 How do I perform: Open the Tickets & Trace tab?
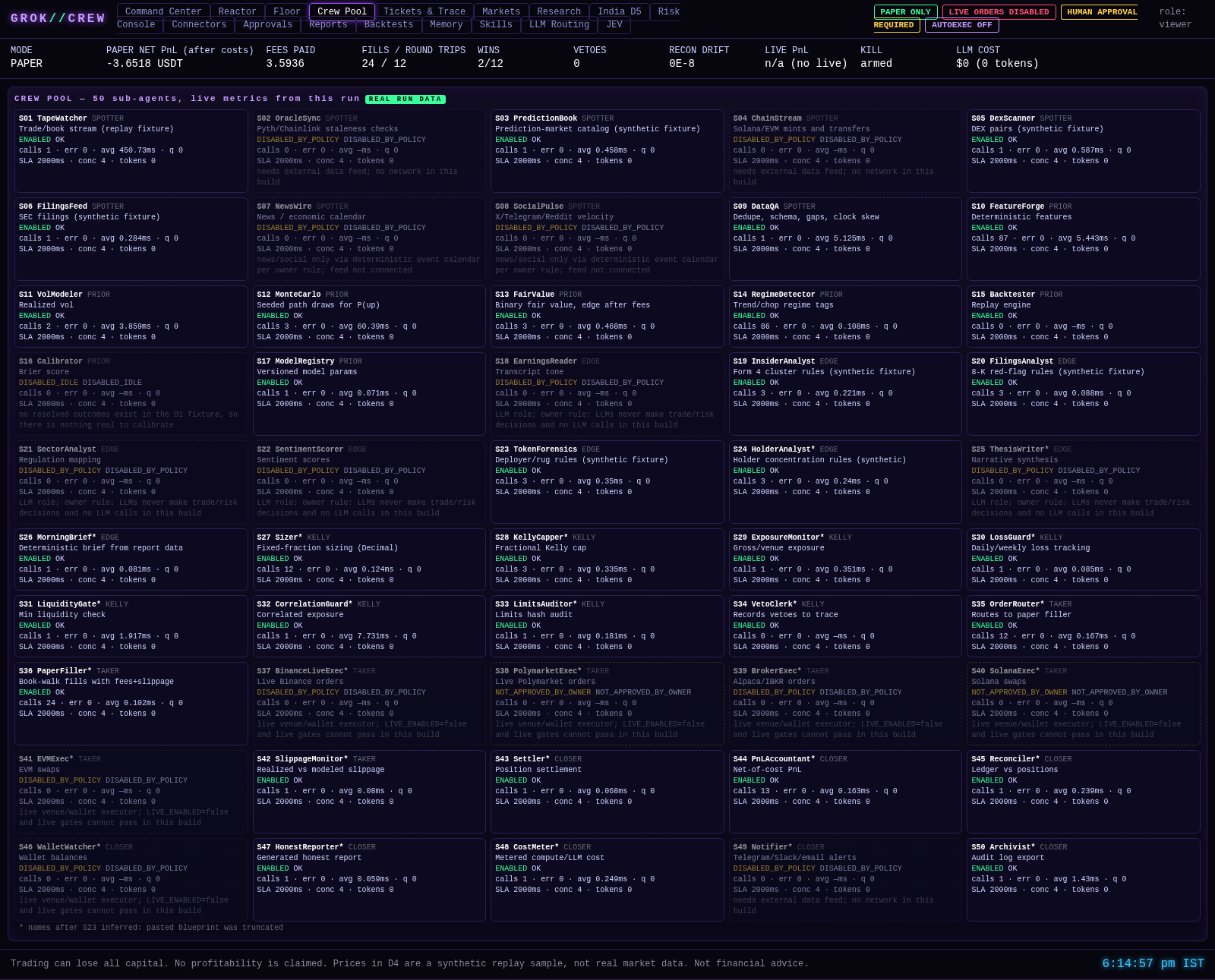tap(424, 11)
